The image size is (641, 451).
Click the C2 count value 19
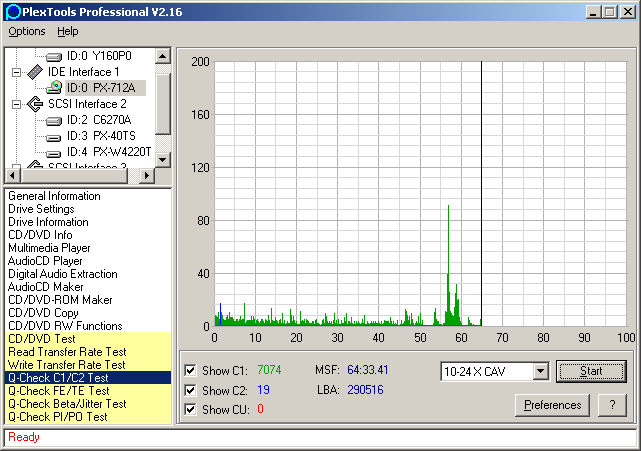(263, 390)
